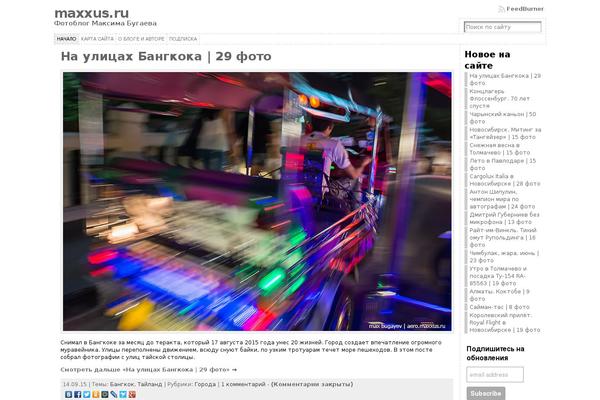600x400 pixels.
Task: Follow the Смотреть дальше link
Action: tap(148, 370)
